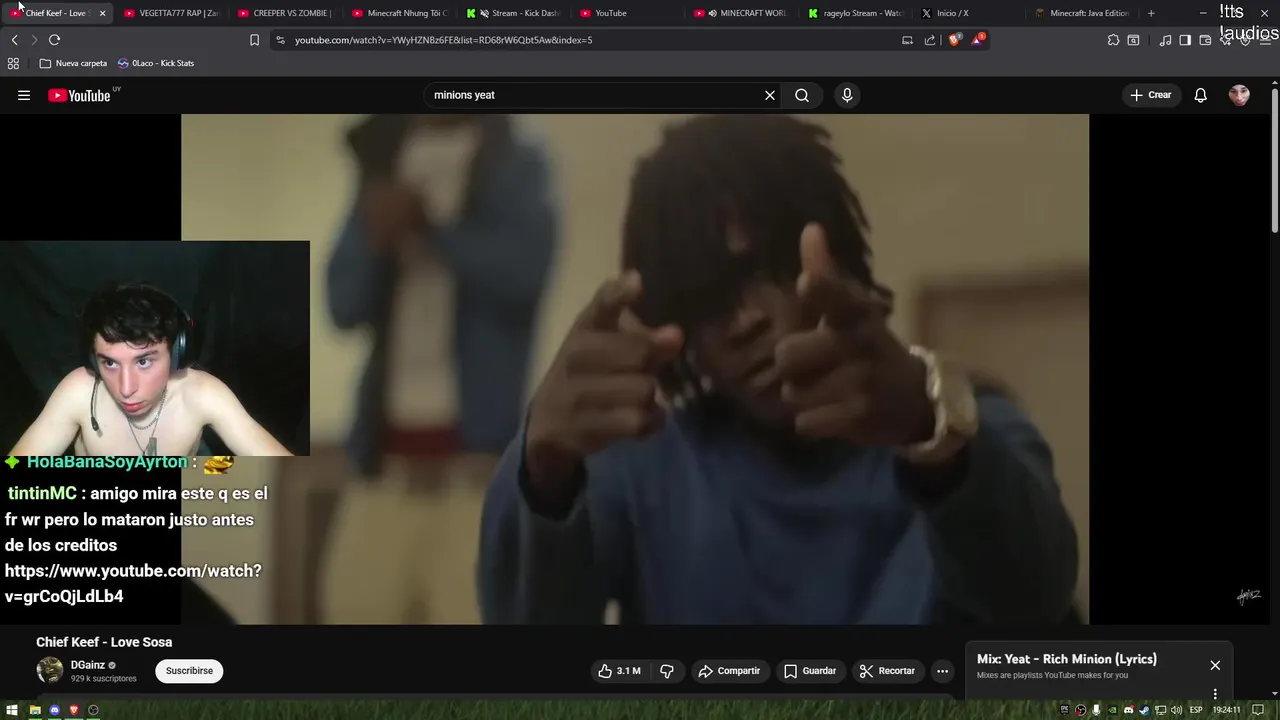Switch to Inicio / X tab

(969, 13)
